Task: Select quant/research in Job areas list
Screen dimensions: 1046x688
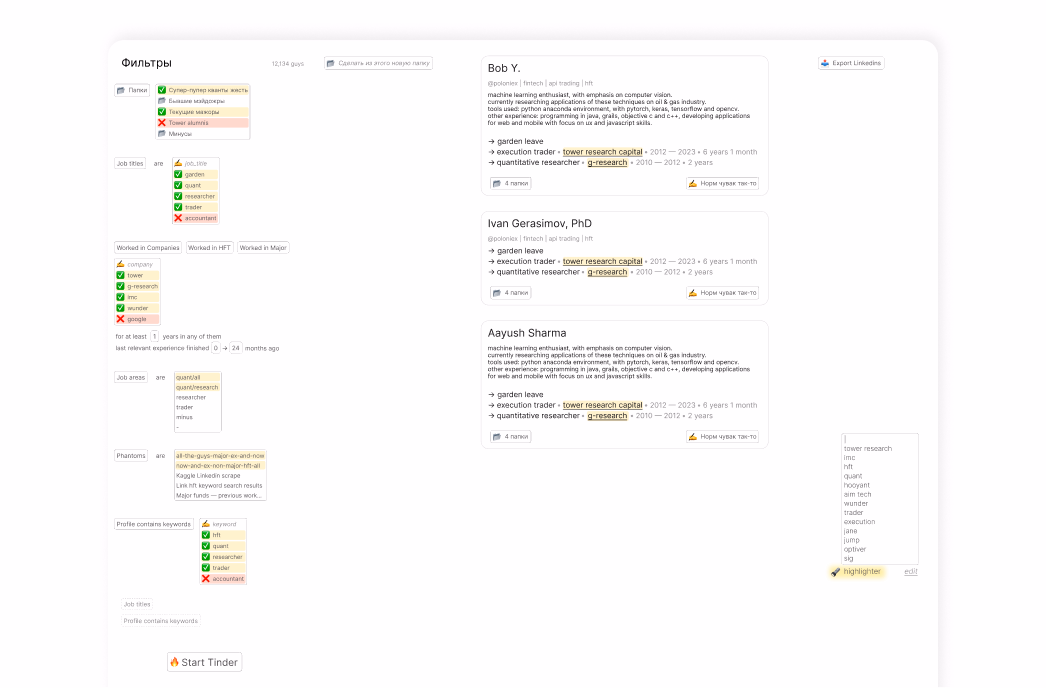Action: point(197,388)
